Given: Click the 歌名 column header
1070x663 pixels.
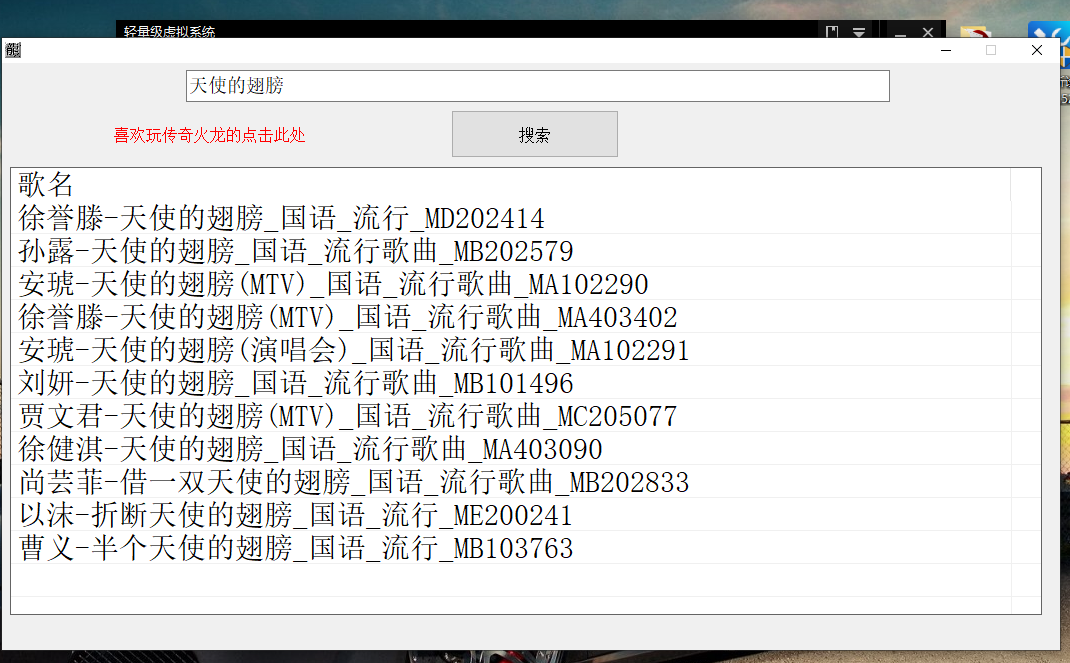Looking at the screenshot, I should [46, 184].
